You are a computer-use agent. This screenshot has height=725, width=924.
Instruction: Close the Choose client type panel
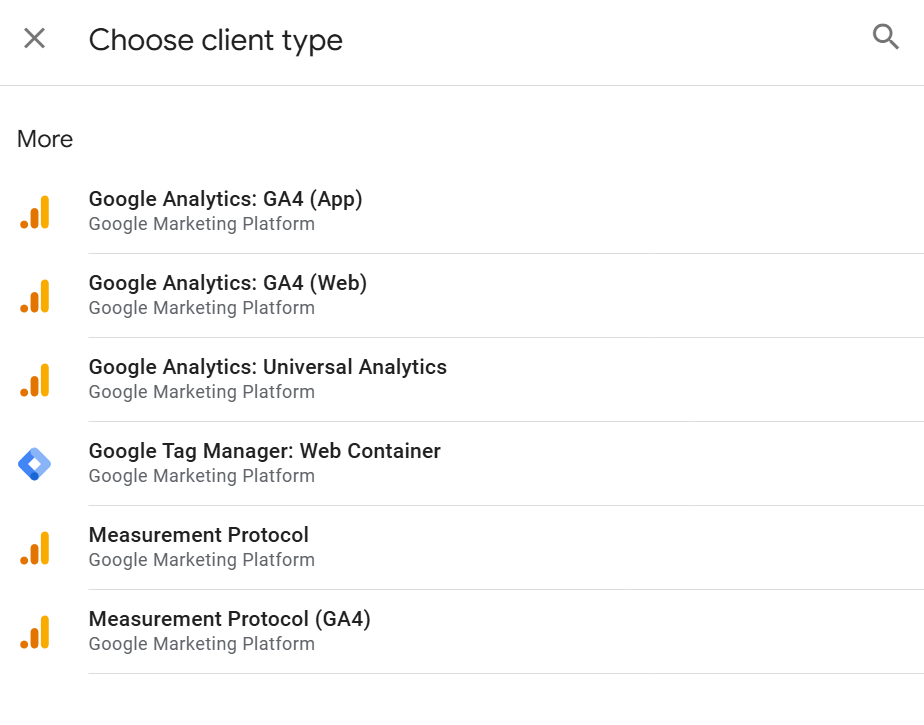(x=34, y=39)
